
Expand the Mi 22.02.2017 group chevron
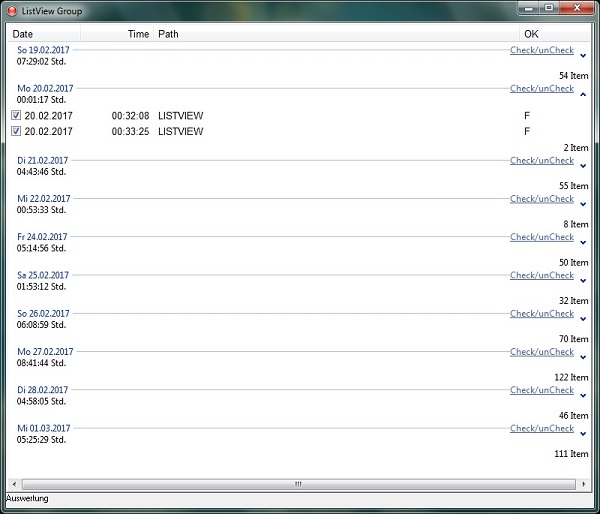(x=583, y=204)
